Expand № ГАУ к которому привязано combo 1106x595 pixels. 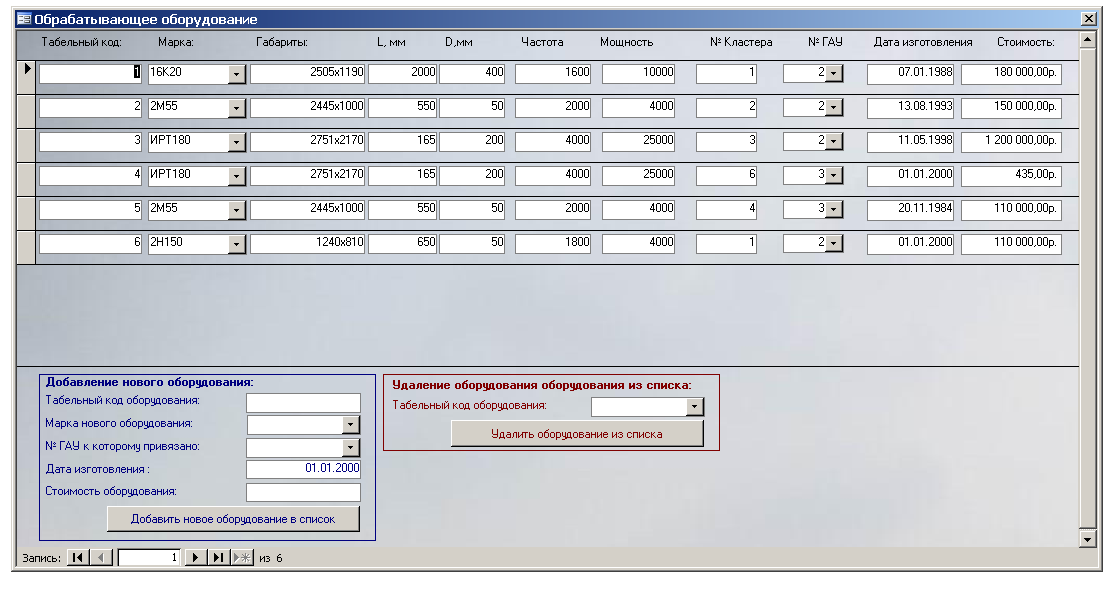point(351,447)
